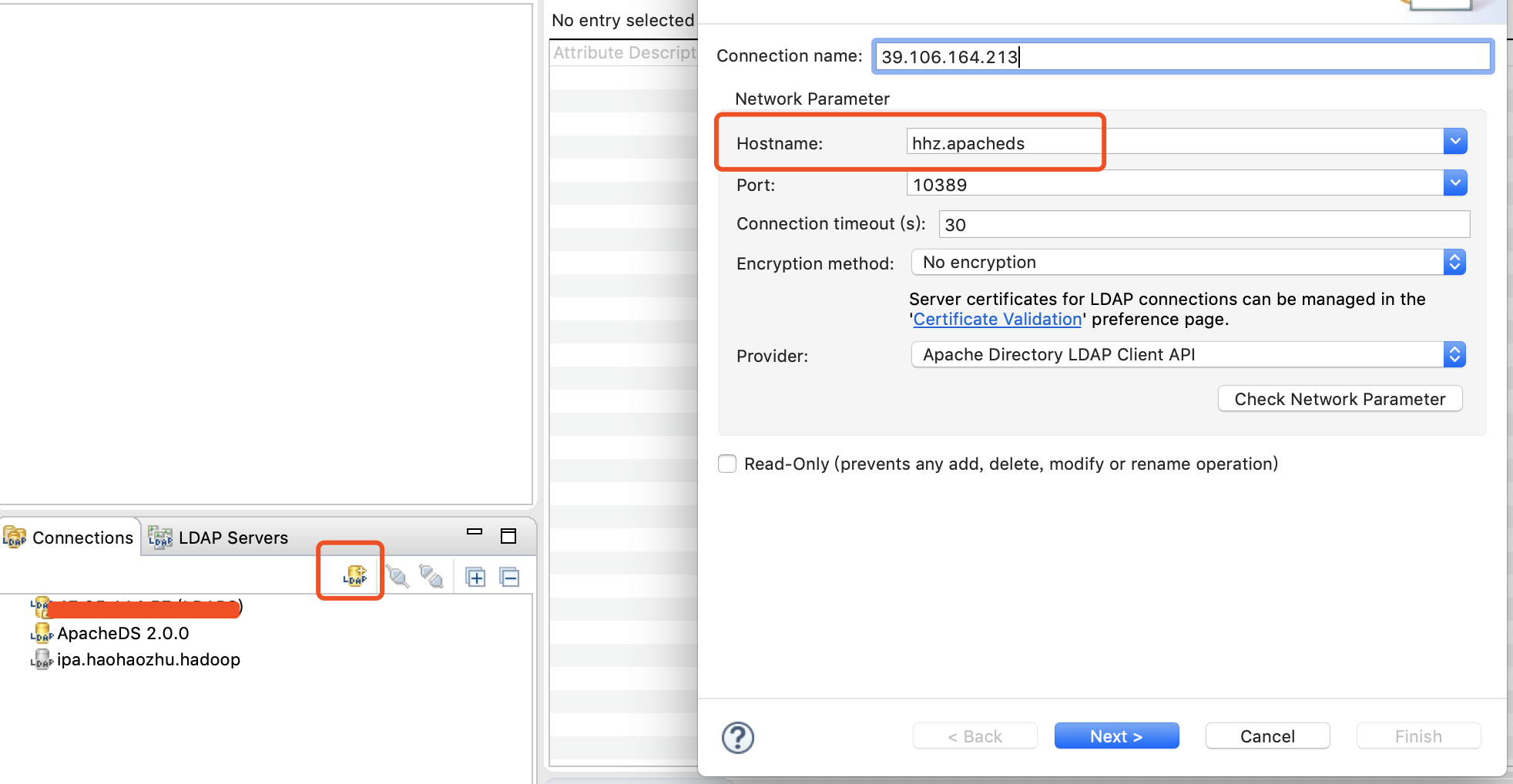Click the Expand All icon in Connections toolbar
1513x784 pixels.
pos(476,576)
